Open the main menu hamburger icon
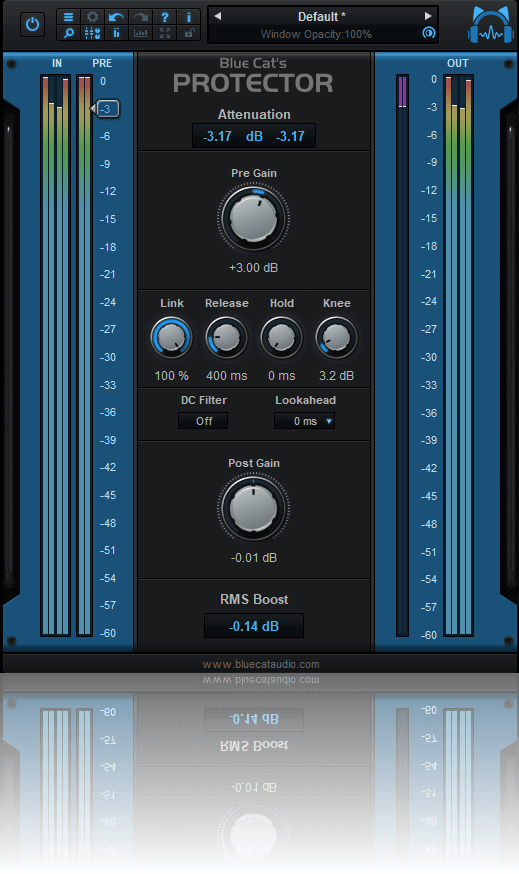519x874 pixels. [x=68, y=17]
